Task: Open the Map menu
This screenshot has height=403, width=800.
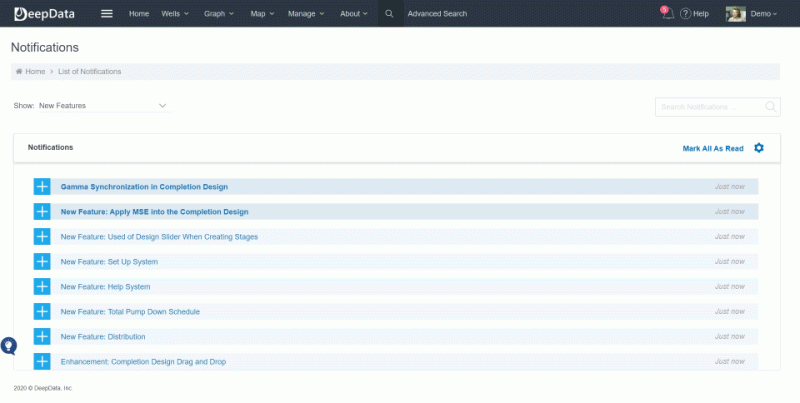Action: click(262, 14)
